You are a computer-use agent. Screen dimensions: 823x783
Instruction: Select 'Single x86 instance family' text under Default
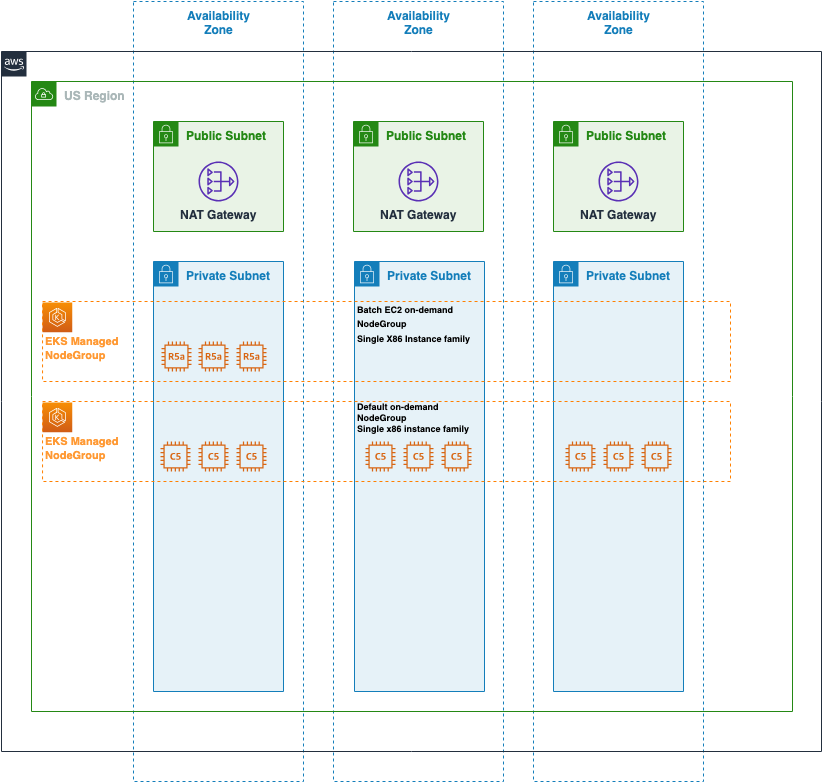click(413, 429)
